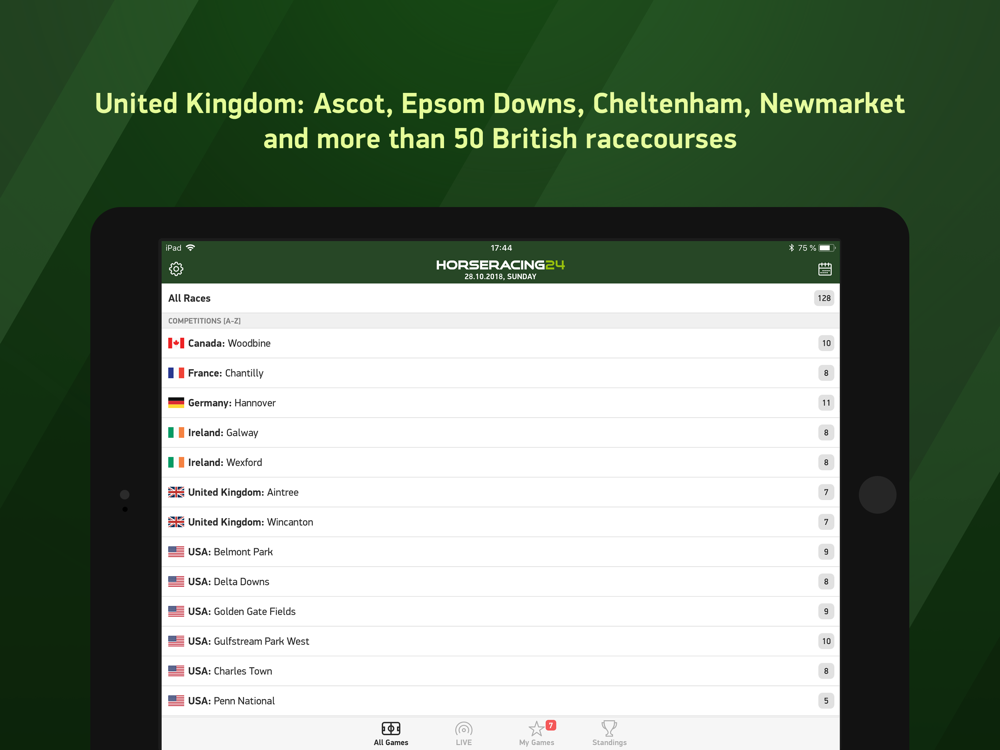This screenshot has height=750, width=1000.
Task: Click the date 28.10.2018, SUNDAY
Action: (x=501, y=277)
